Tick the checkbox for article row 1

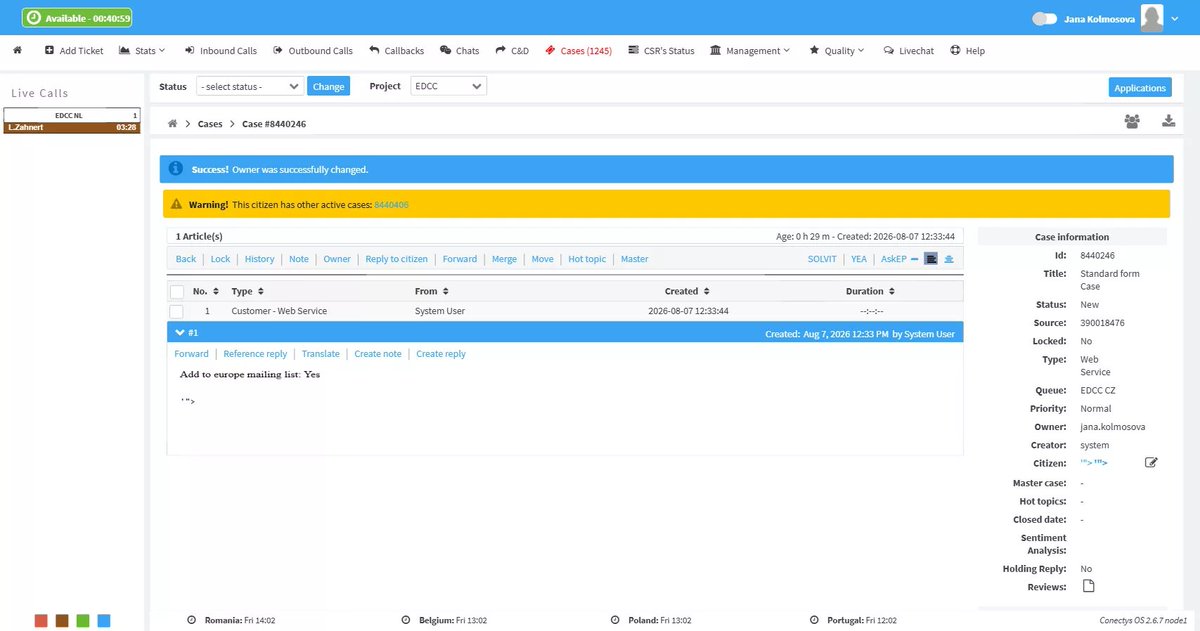pos(177,311)
